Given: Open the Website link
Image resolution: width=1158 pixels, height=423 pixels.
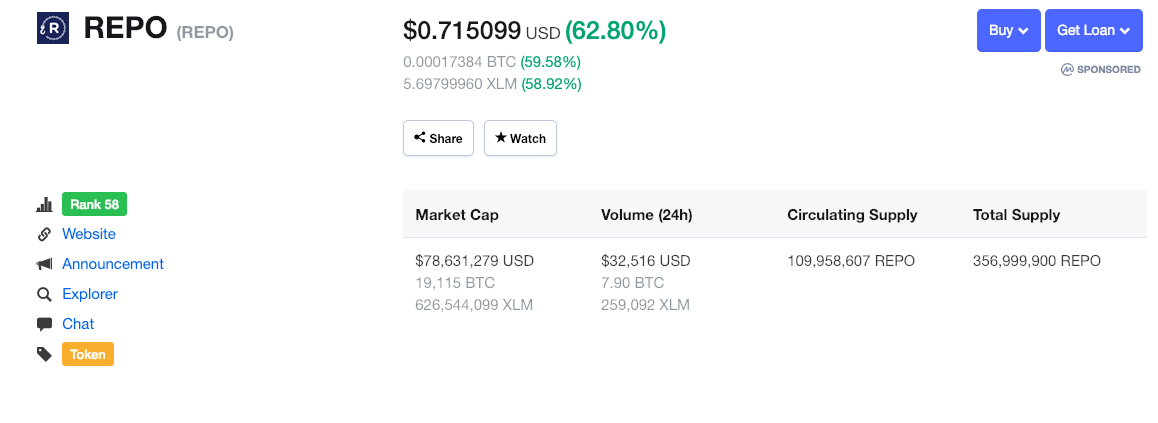Looking at the screenshot, I should tap(89, 234).
